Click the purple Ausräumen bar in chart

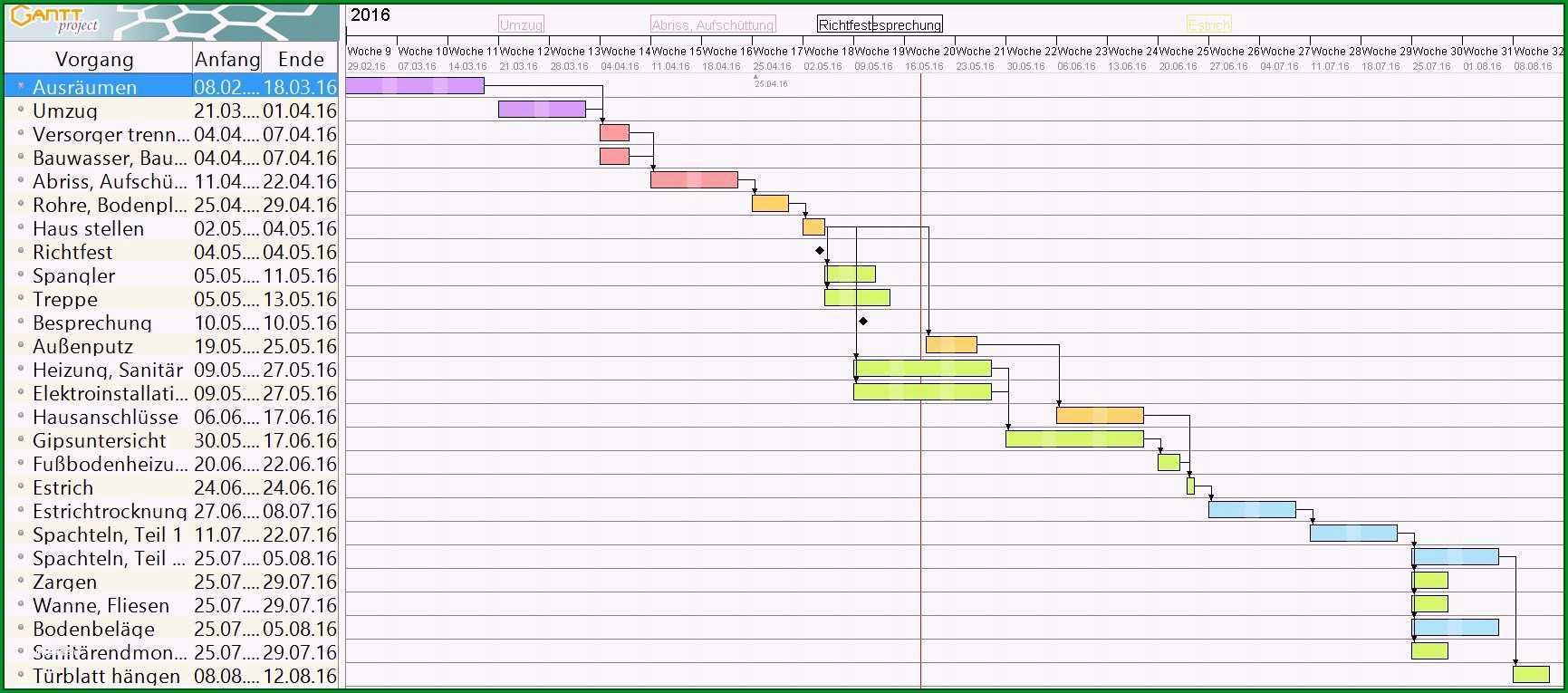415,86
